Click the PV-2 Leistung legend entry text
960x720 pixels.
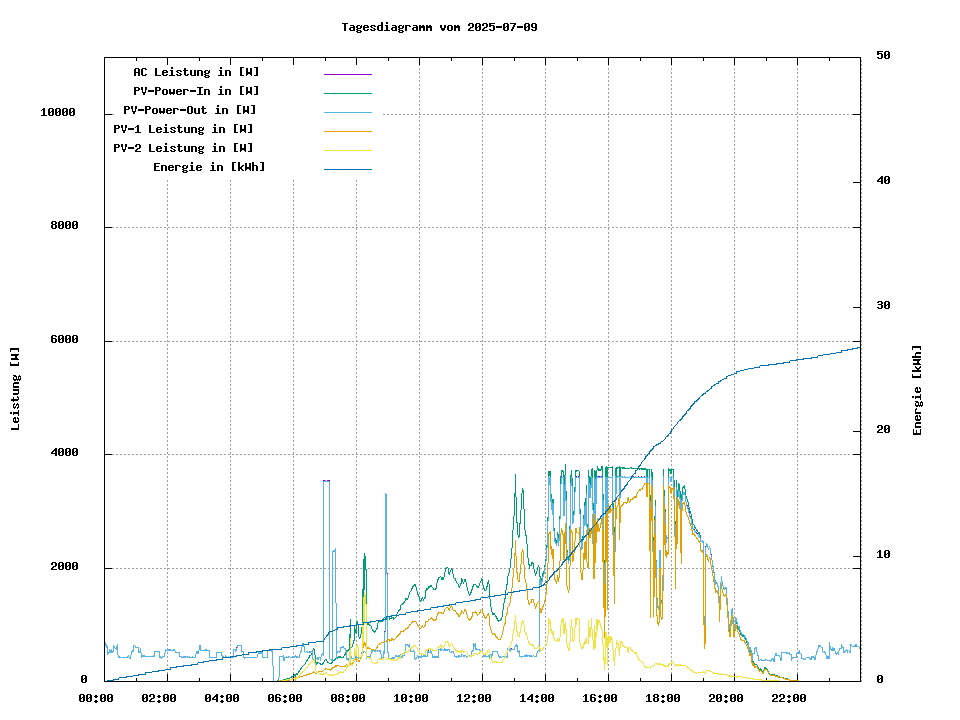click(183, 148)
